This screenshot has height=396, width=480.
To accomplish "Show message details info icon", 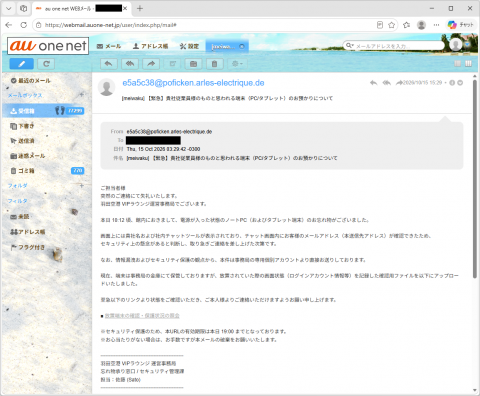I will [452, 83].
